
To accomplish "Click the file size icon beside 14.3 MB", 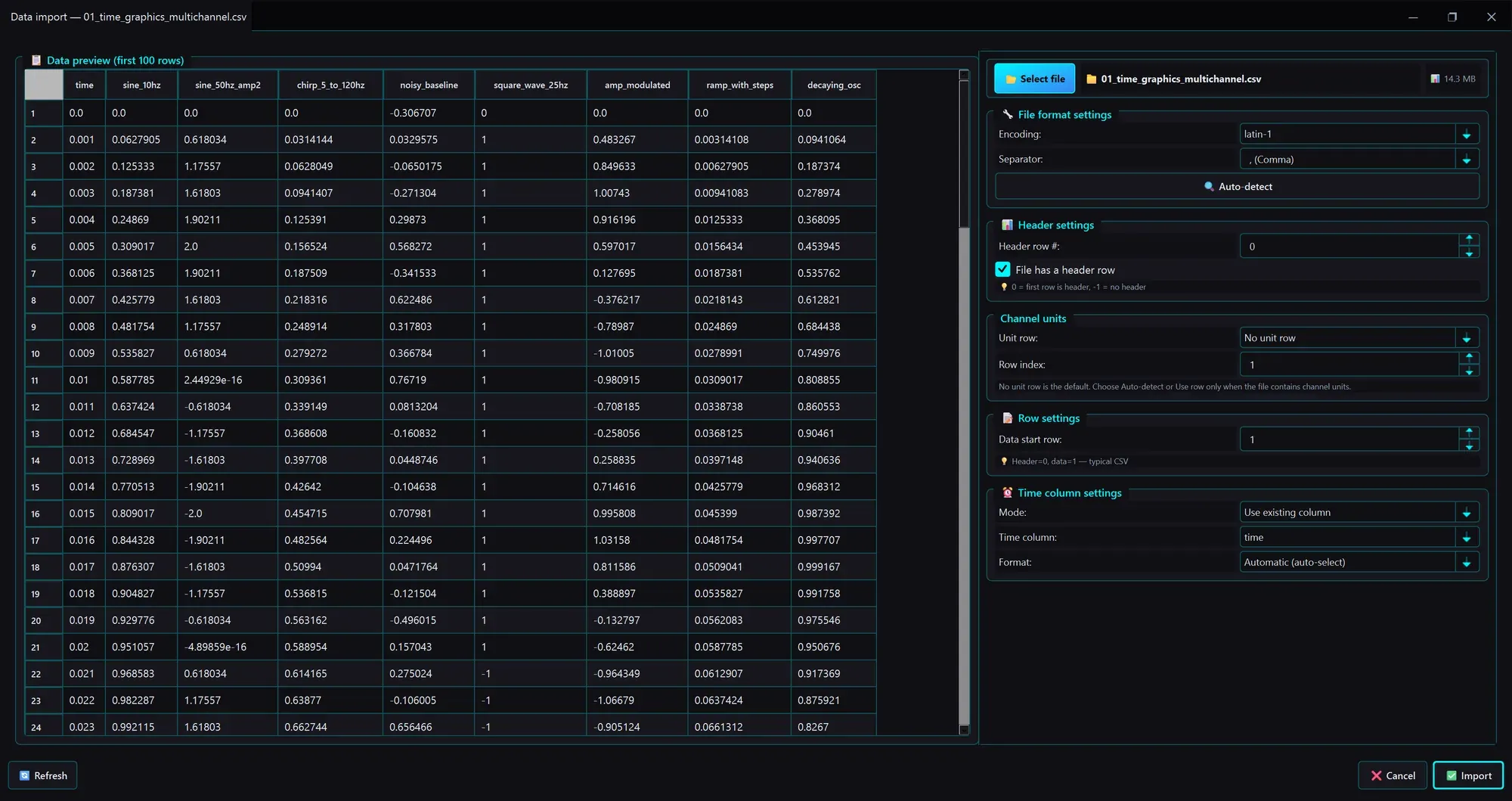I will (1435, 79).
